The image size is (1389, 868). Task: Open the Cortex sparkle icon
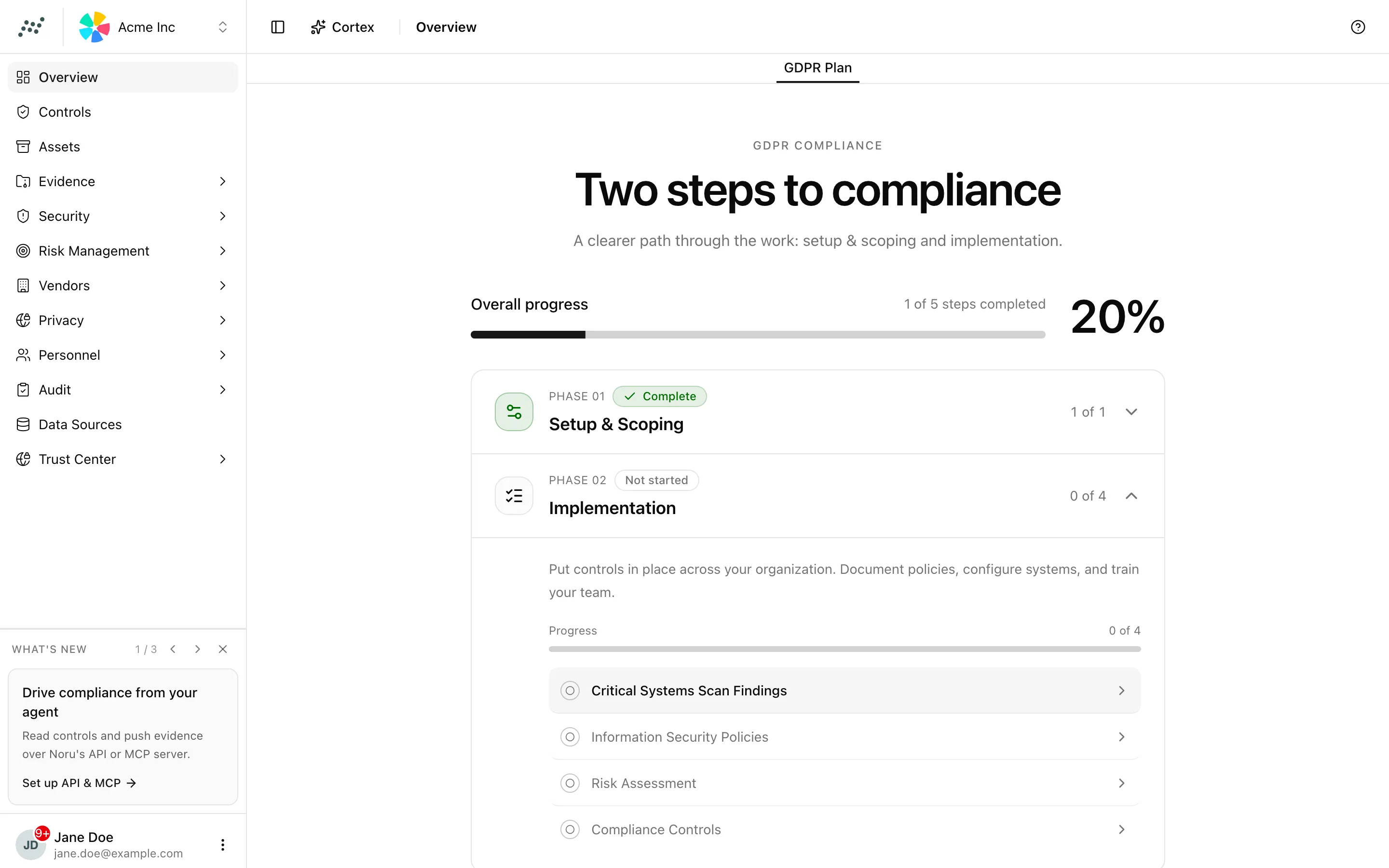318,27
